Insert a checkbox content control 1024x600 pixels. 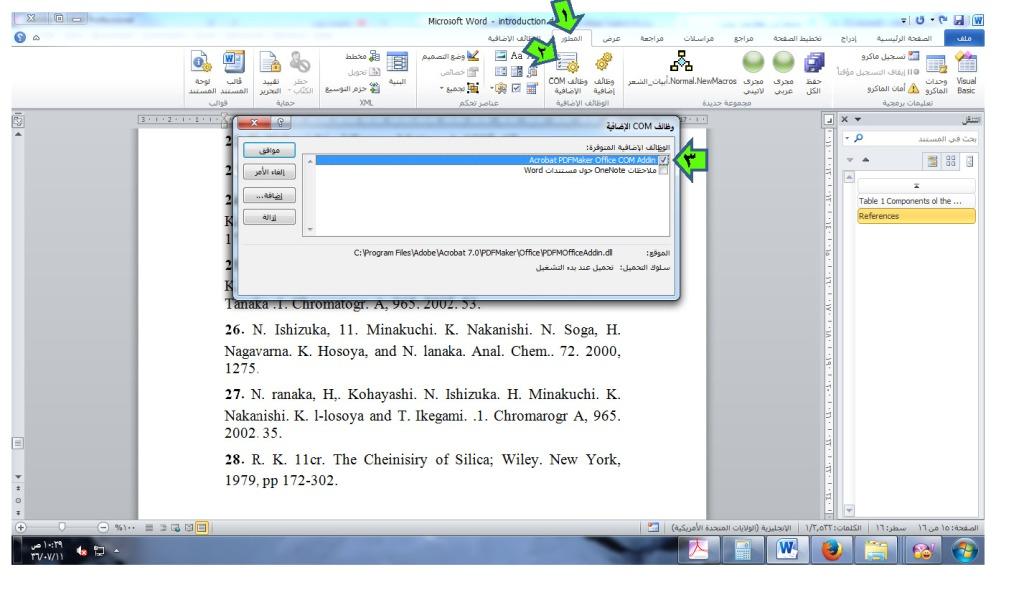click(516, 89)
